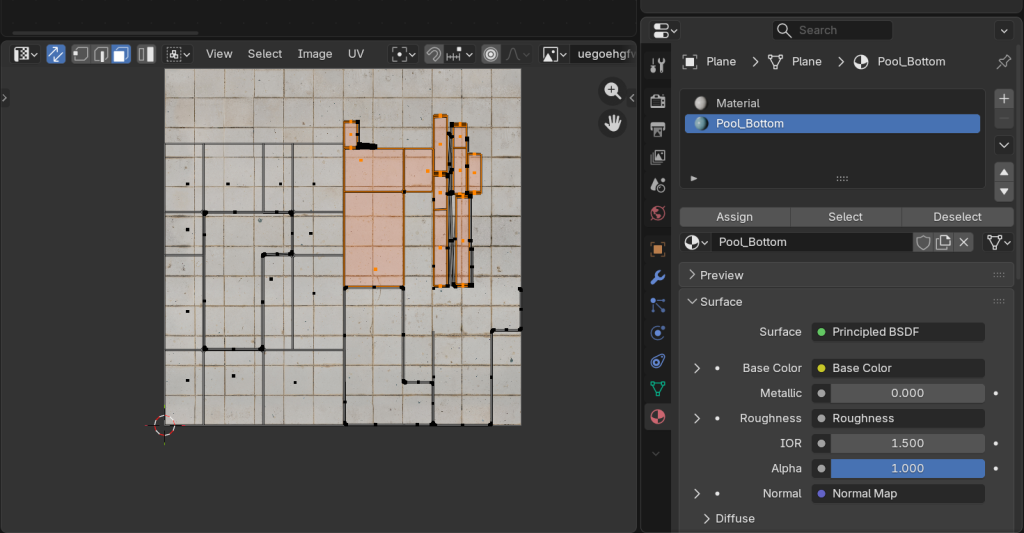Click the Deselect button
The height and width of the screenshot is (533, 1024).
click(957, 217)
